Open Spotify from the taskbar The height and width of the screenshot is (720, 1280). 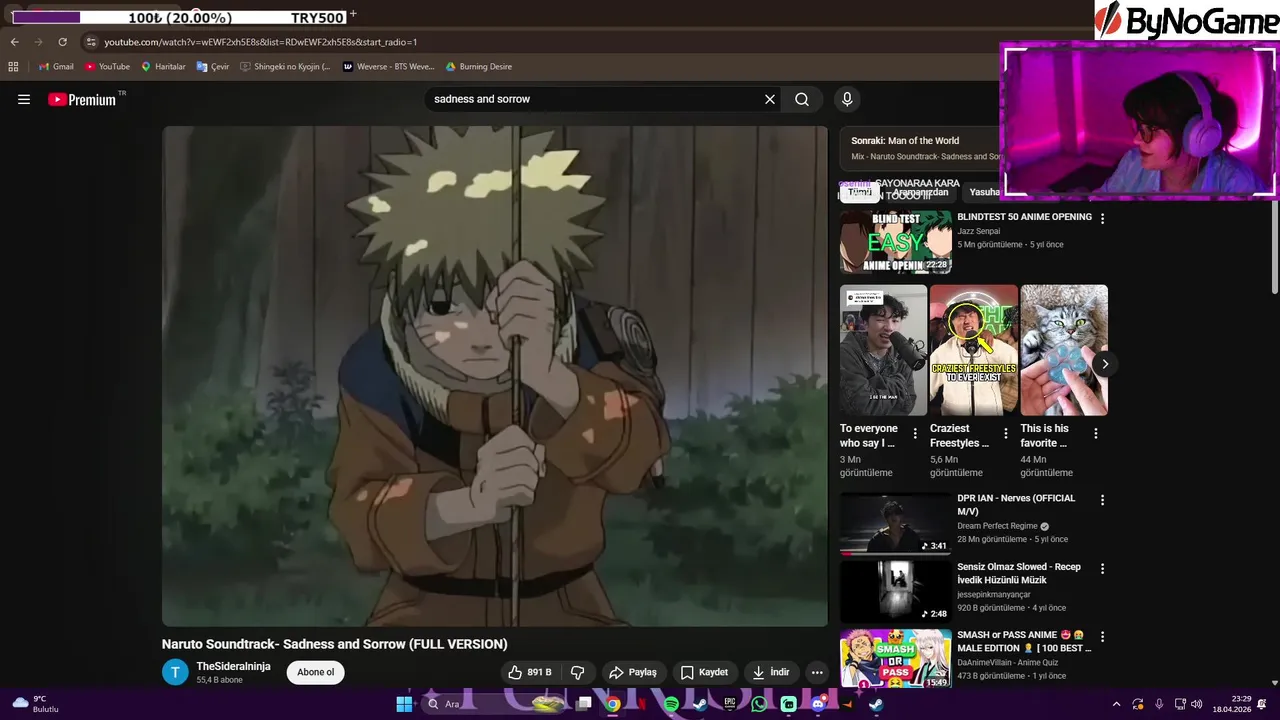coord(671,704)
